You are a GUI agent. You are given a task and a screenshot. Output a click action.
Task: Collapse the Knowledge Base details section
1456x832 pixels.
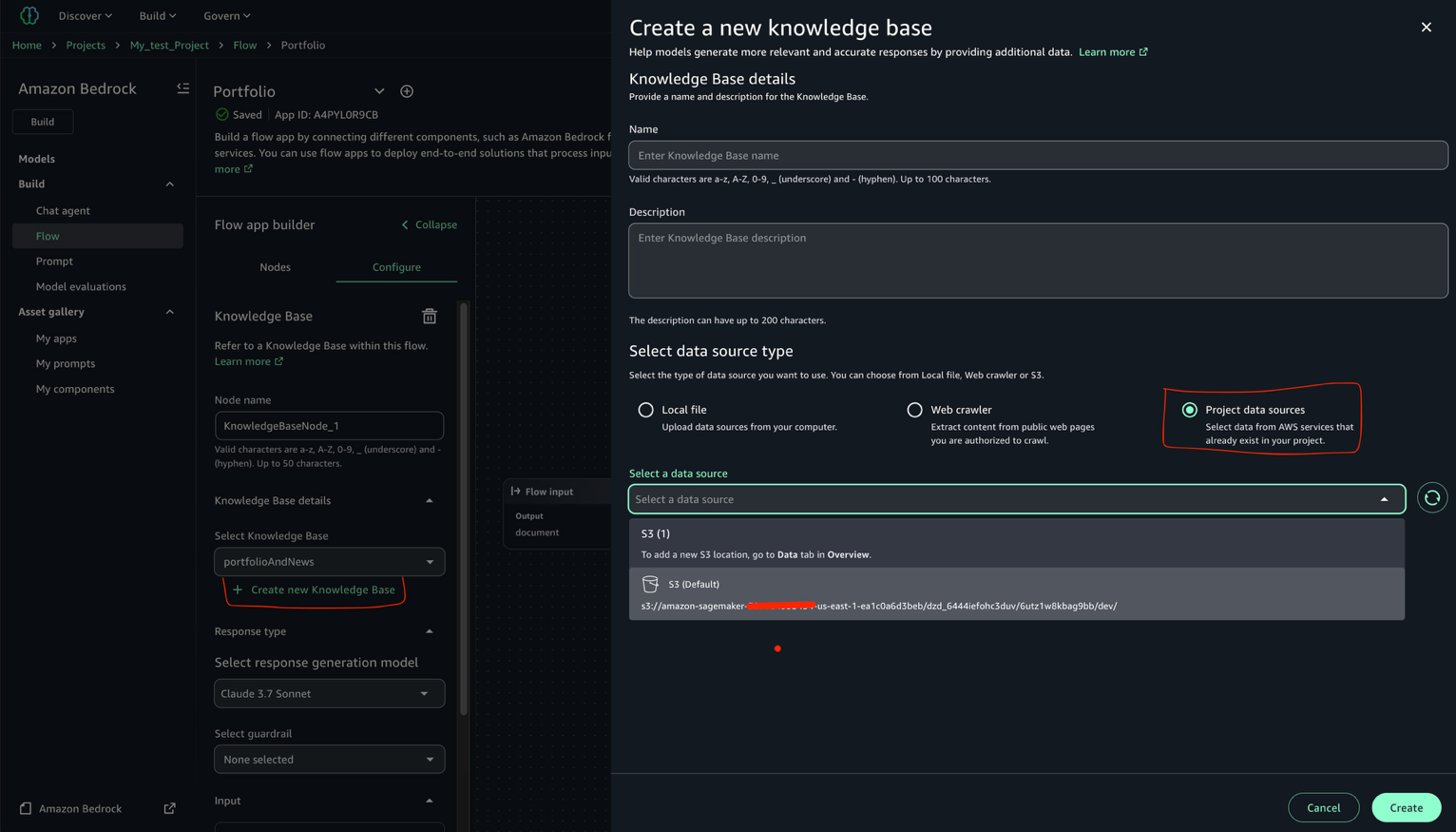(430, 501)
